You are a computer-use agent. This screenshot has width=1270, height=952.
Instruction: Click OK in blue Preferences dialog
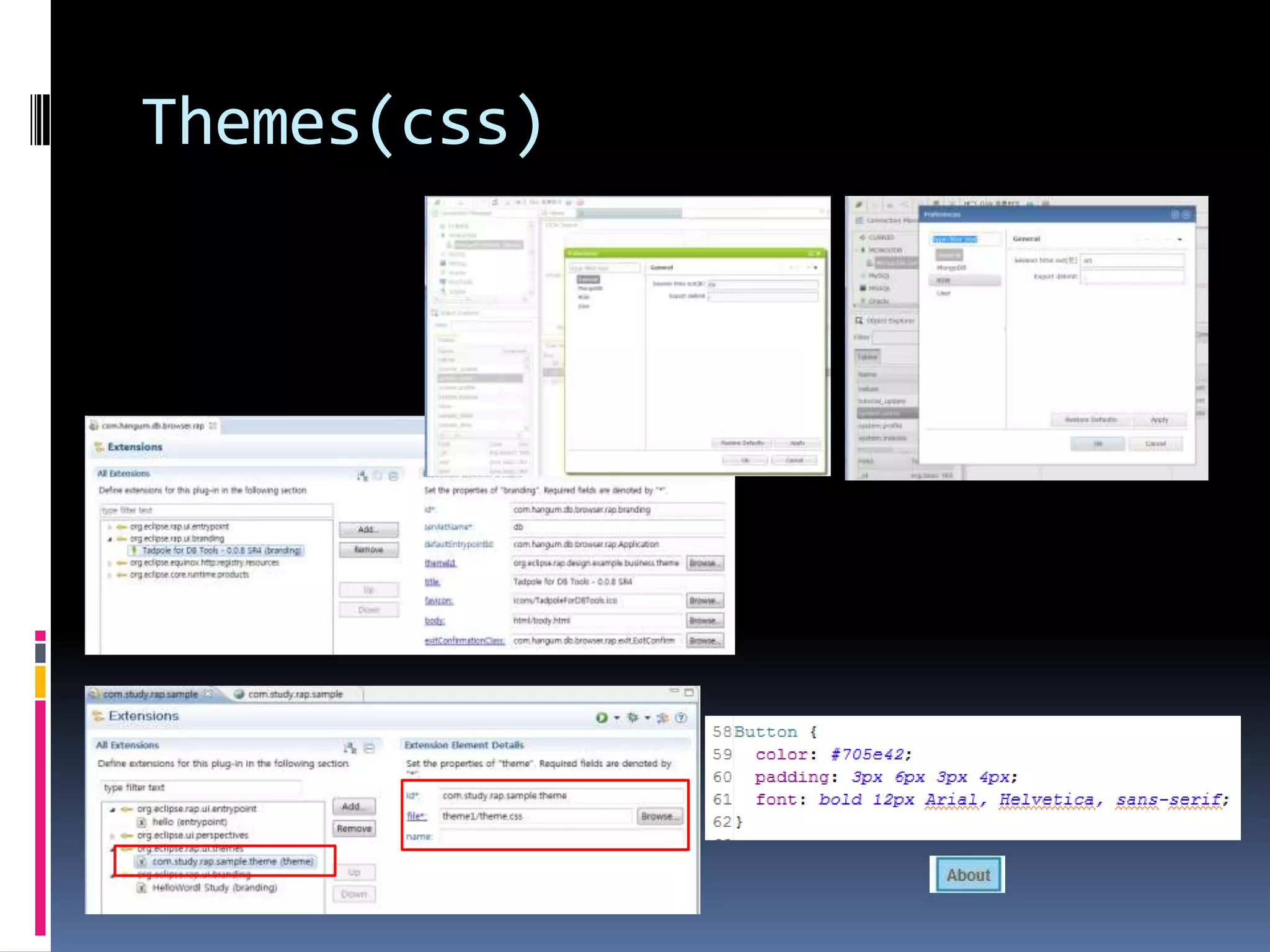tap(1098, 444)
